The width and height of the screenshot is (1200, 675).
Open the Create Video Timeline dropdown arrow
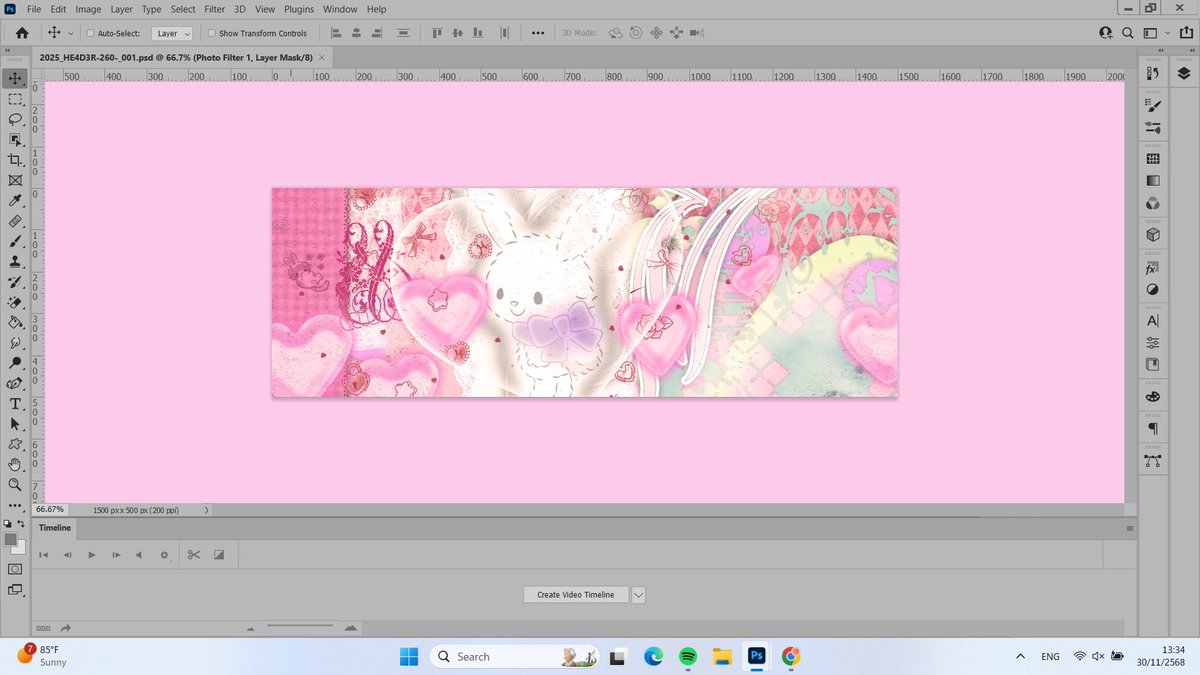pos(639,594)
